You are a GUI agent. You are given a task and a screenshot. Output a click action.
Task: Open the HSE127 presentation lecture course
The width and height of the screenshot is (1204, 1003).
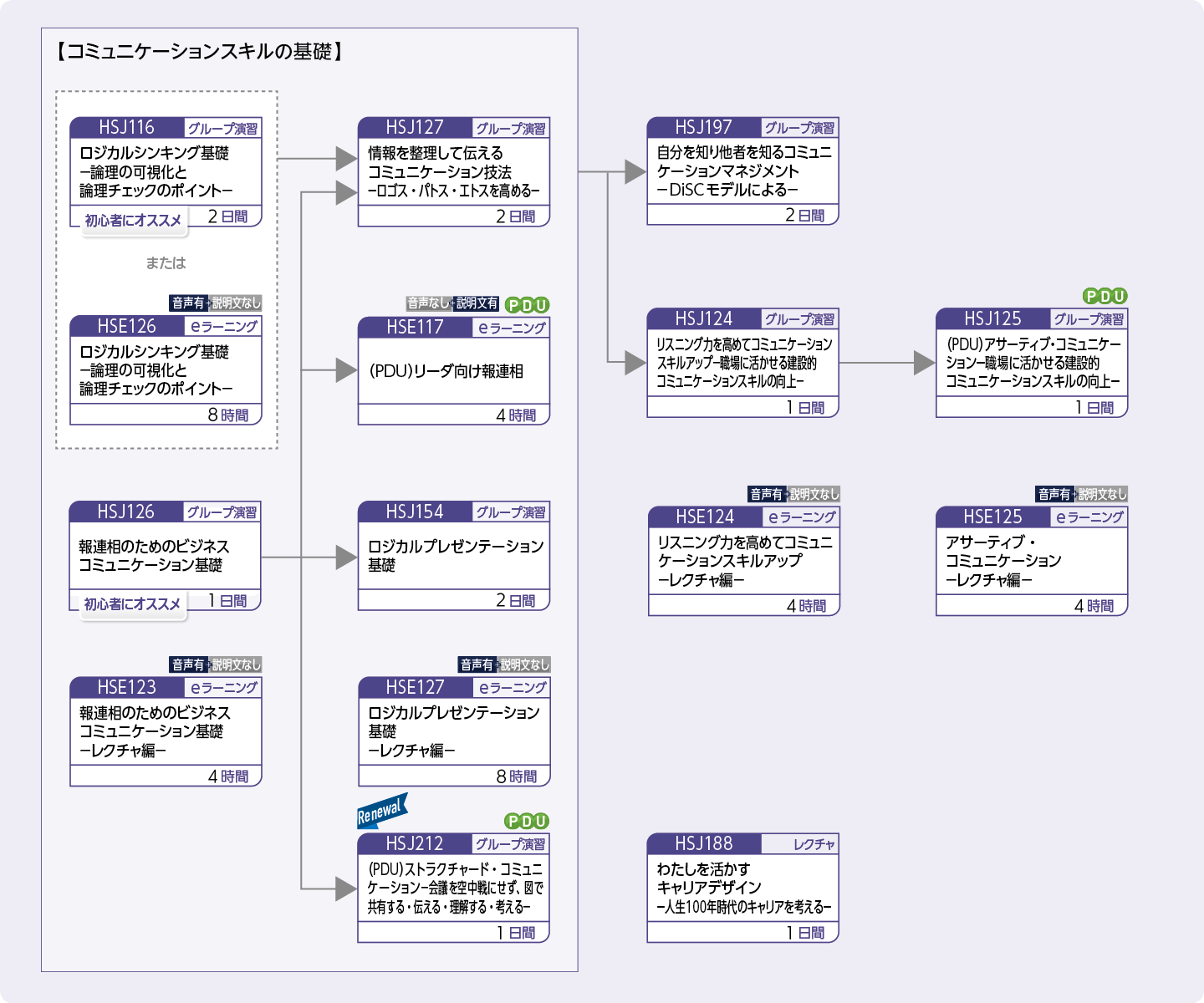click(454, 731)
